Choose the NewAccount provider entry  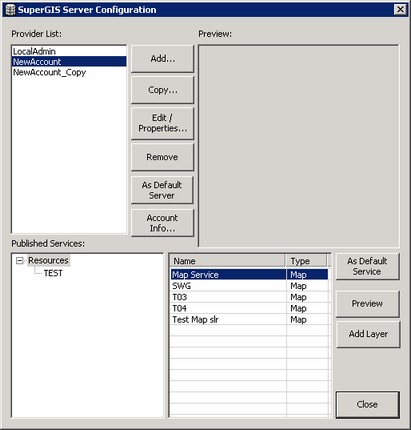[69, 62]
